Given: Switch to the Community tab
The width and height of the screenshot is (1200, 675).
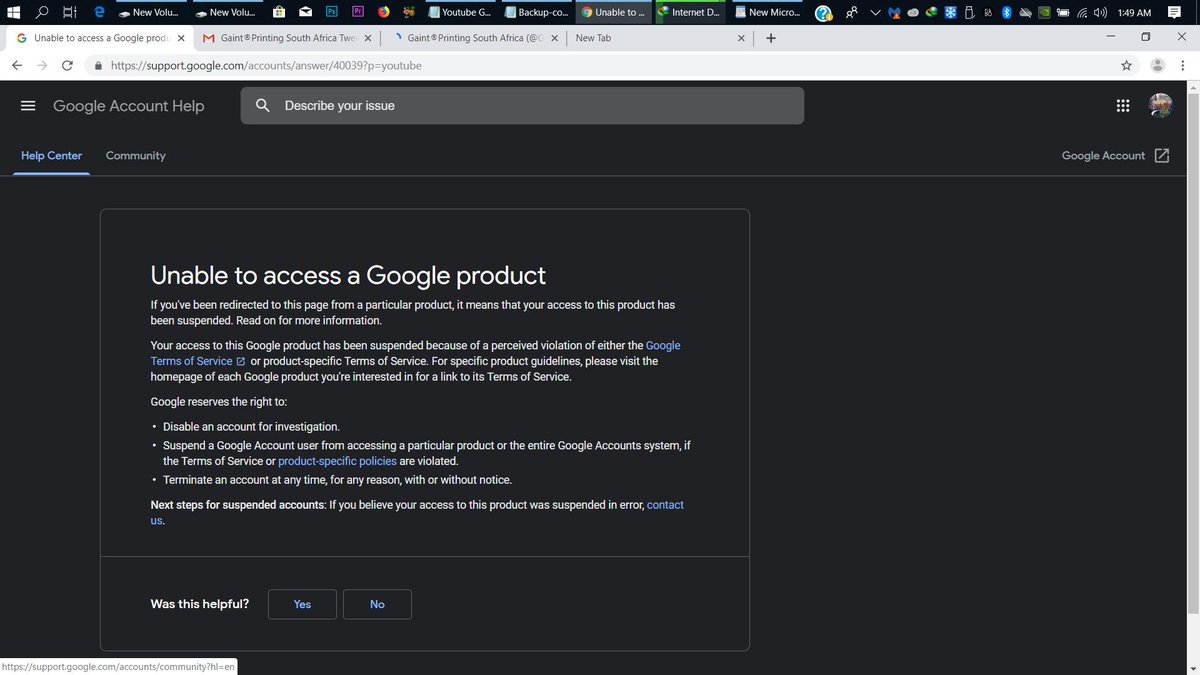Looking at the screenshot, I should point(136,156).
